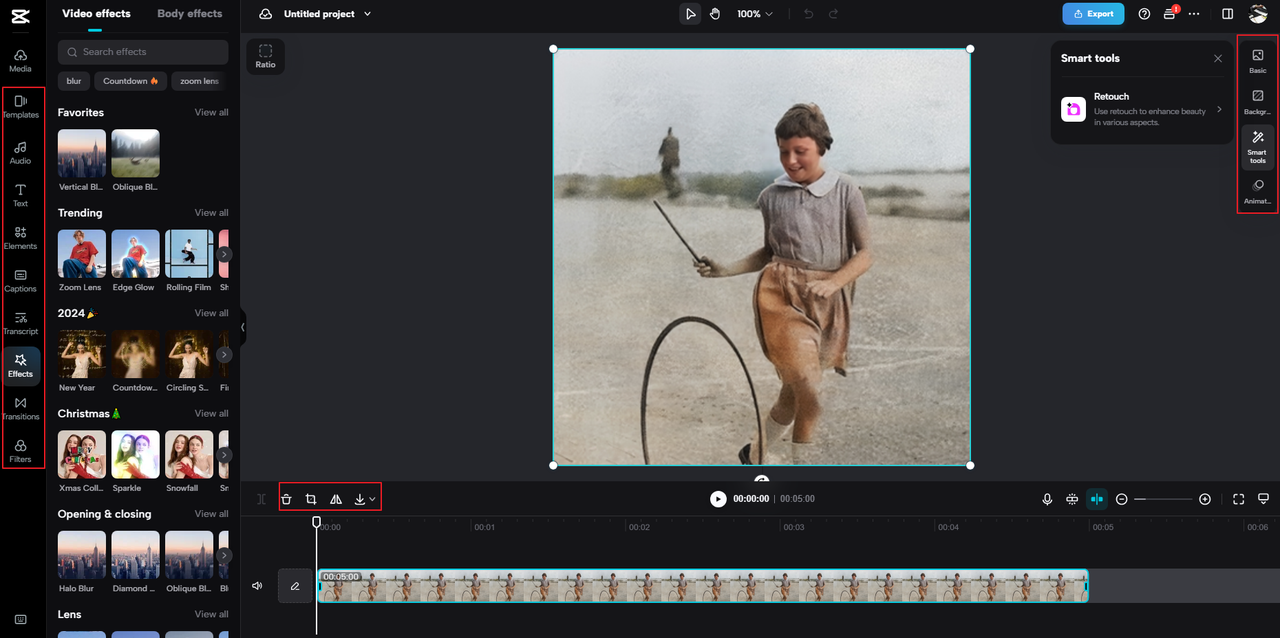Open the Media panel
The height and width of the screenshot is (638, 1280).
(20, 60)
